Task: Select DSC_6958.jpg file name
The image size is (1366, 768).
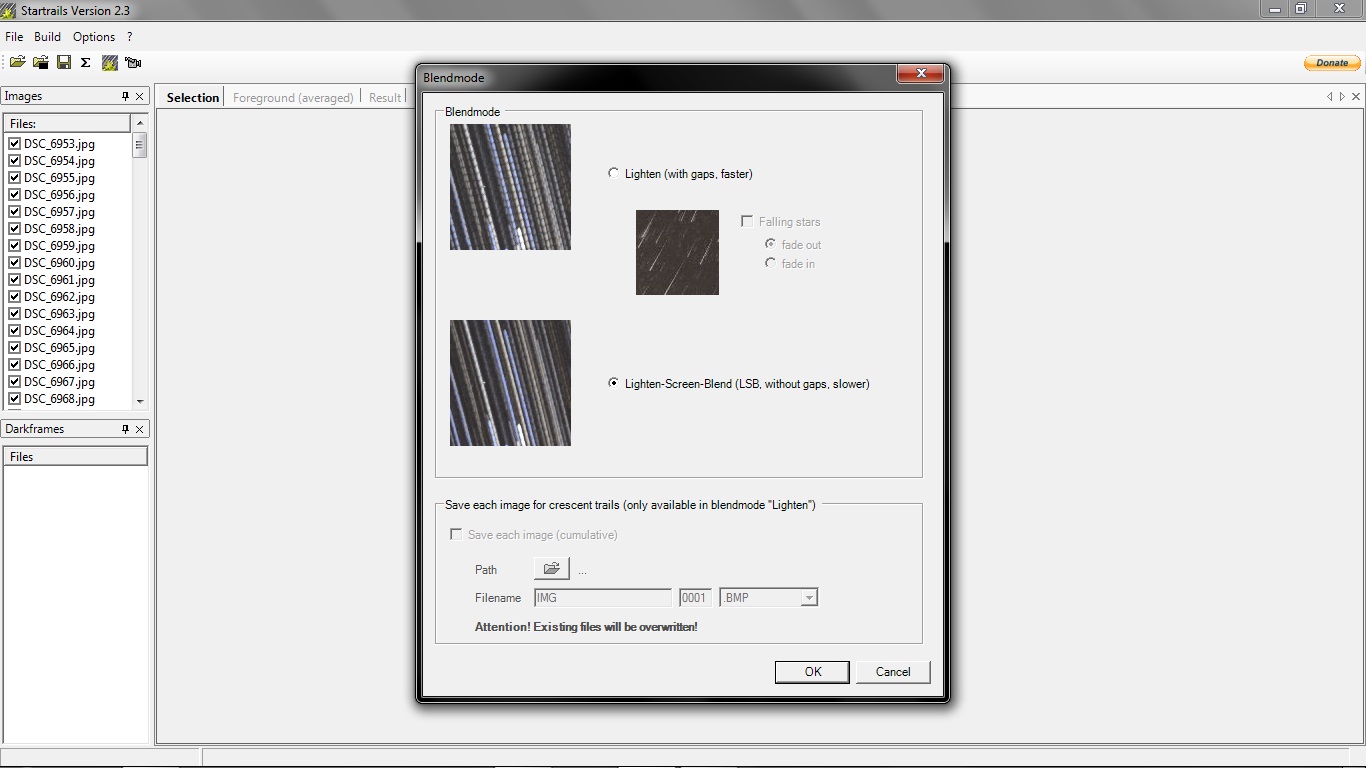Action: click(x=59, y=229)
